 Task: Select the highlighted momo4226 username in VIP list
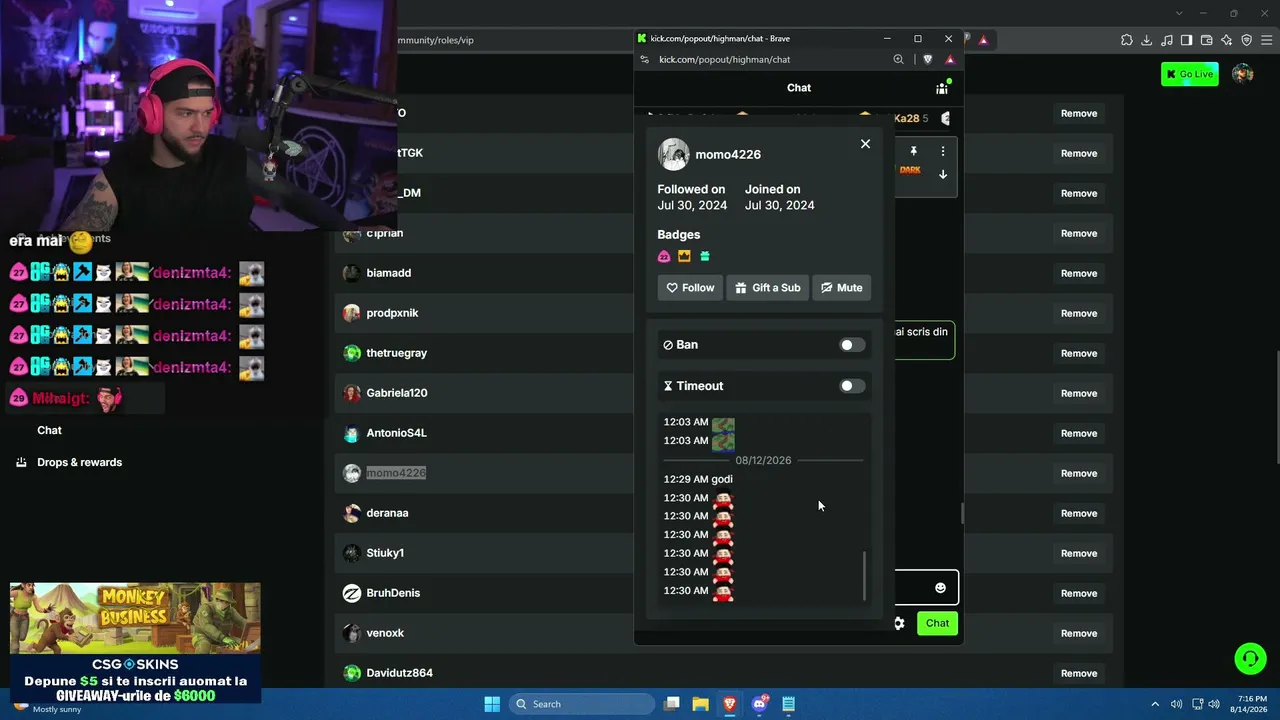click(x=396, y=473)
